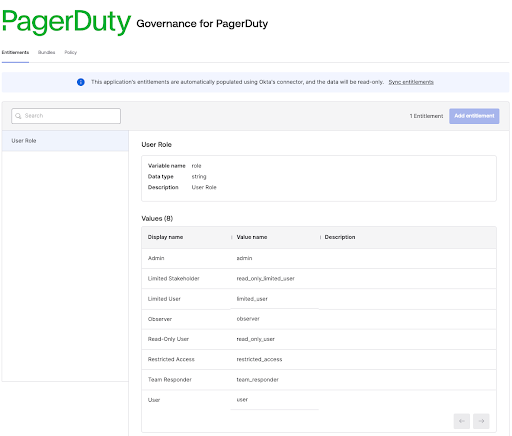Select the admin value name cell
Viewport: 512px width, 436px height.
click(x=244, y=258)
